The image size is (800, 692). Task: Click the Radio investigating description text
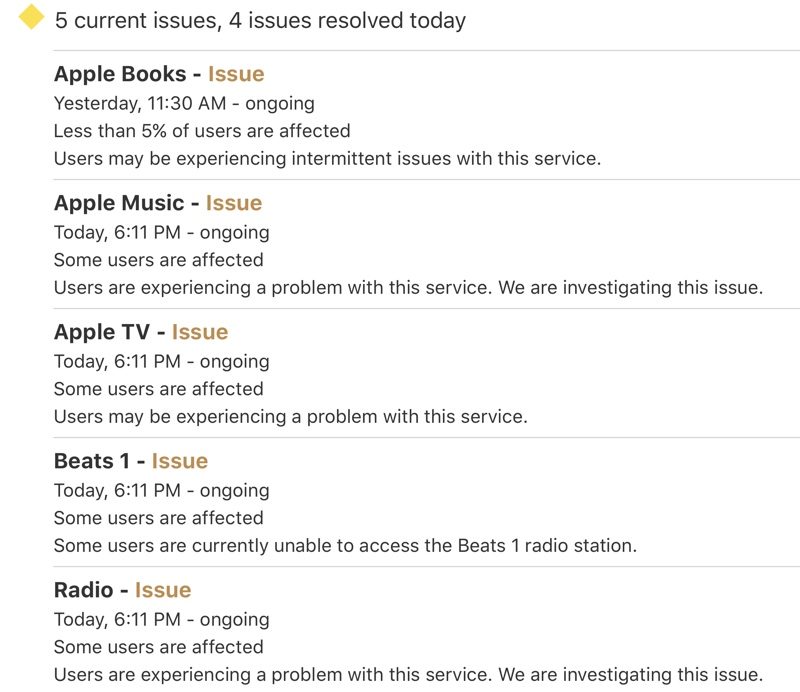point(409,675)
